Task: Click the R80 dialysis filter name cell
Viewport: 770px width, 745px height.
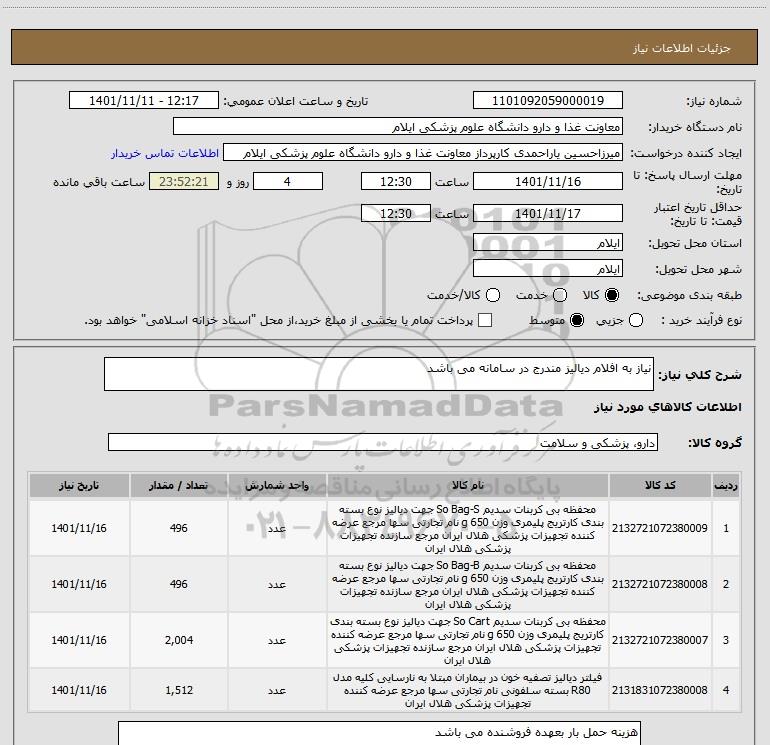Action: click(x=468, y=690)
